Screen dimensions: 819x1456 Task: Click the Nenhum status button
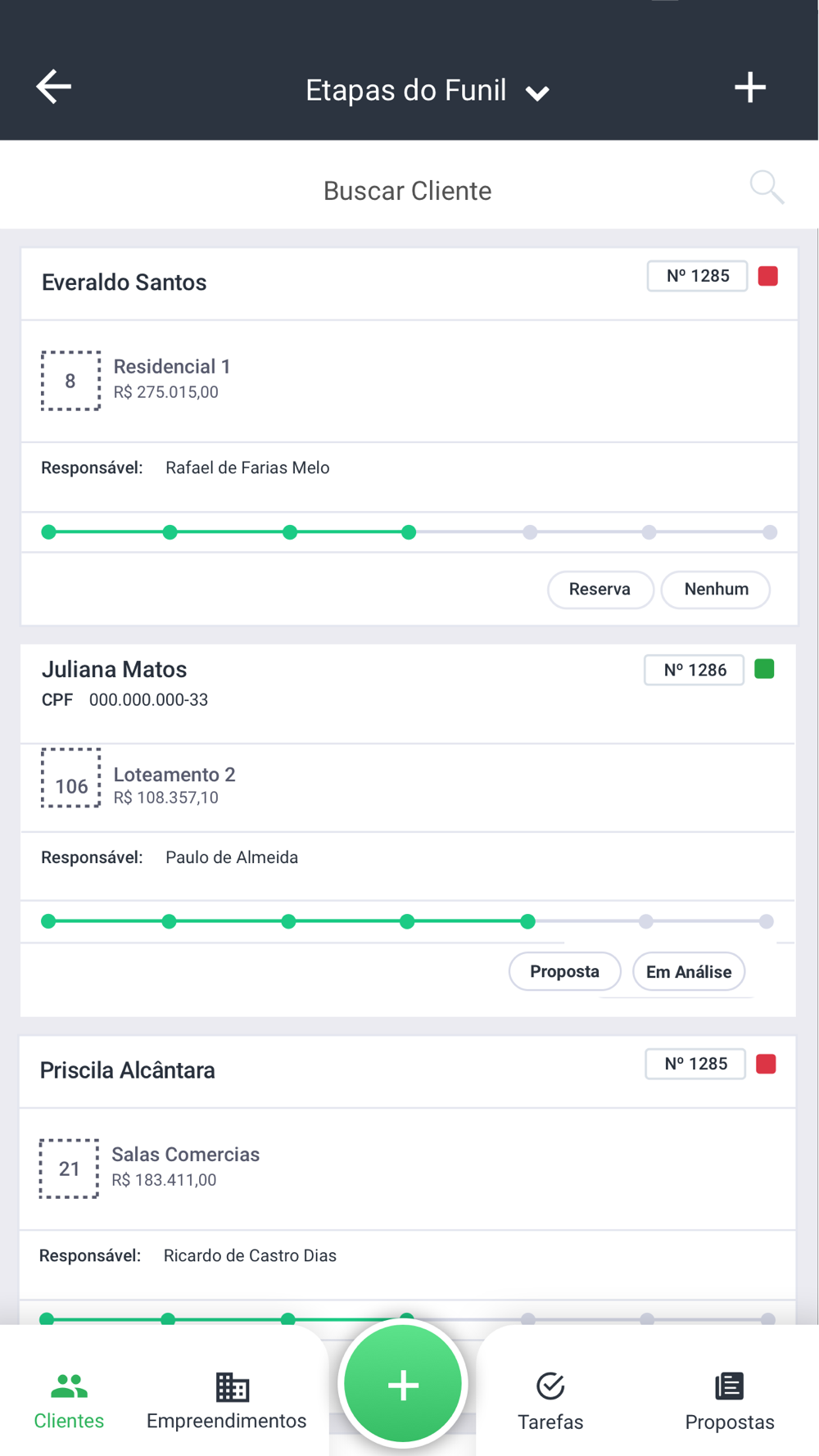[716, 590]
